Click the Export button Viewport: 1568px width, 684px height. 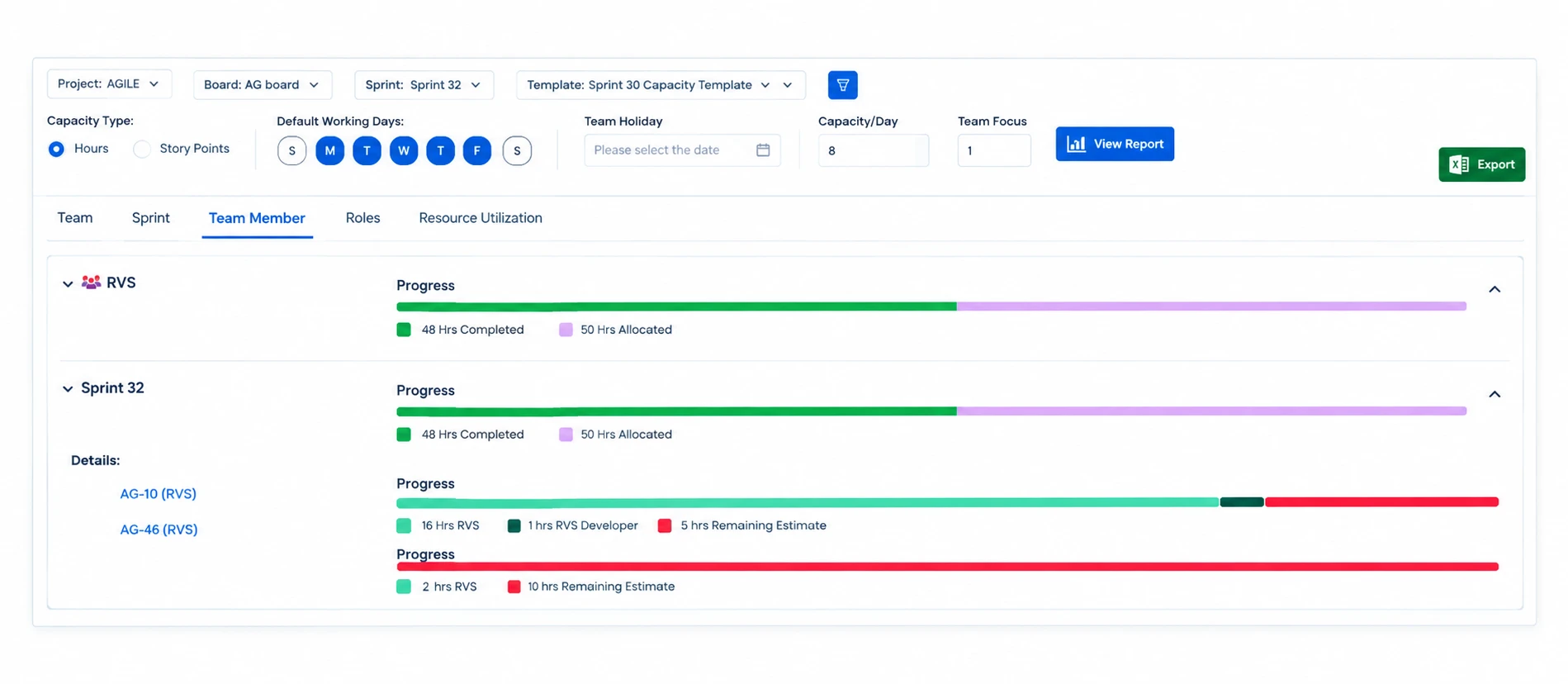point(1481,164)
